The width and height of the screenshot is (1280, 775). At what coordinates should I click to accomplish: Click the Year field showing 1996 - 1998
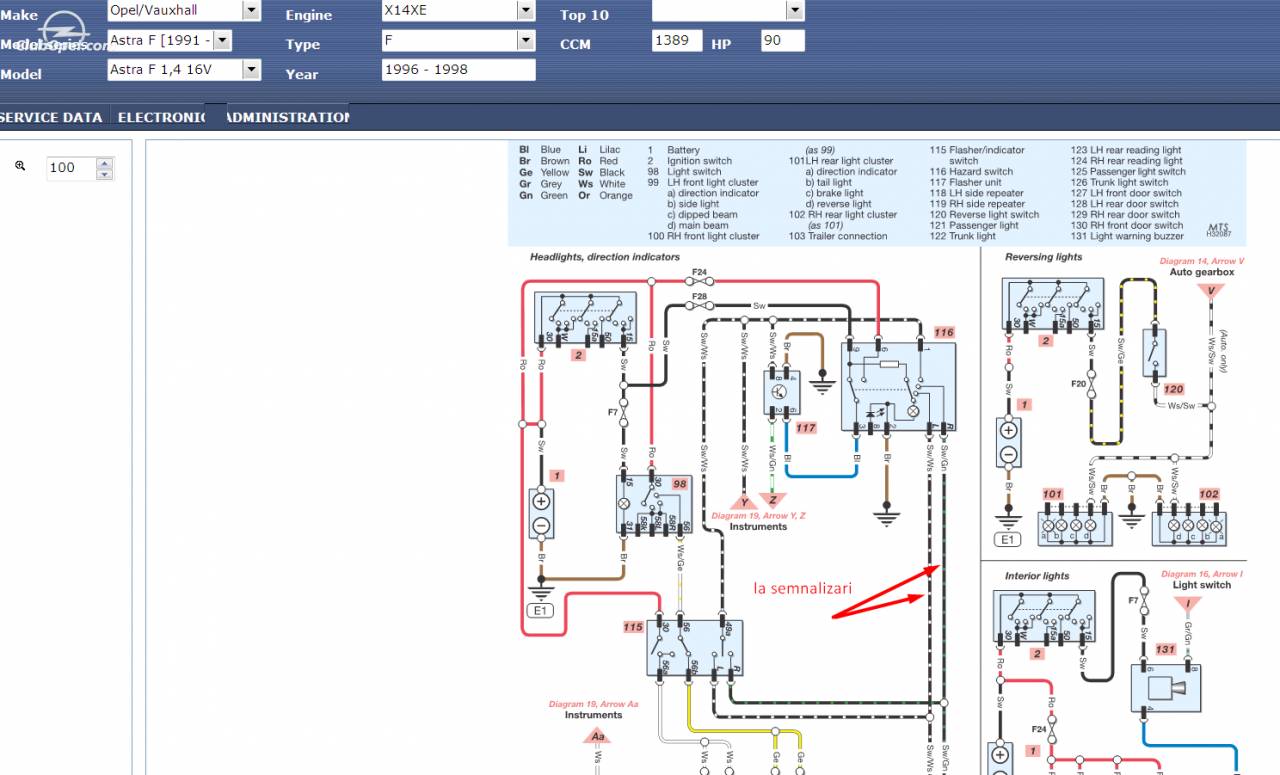click(459, 70)
